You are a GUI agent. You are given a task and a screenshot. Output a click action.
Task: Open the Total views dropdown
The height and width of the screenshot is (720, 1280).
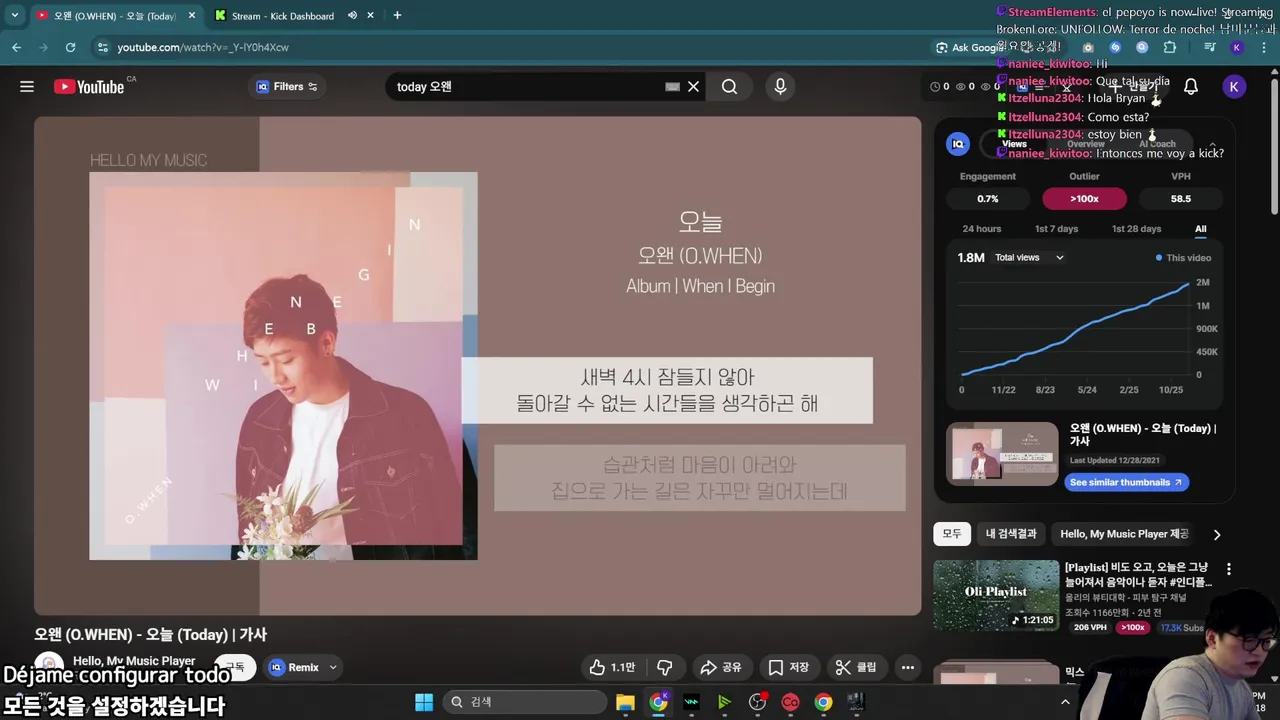point(1029,258)
